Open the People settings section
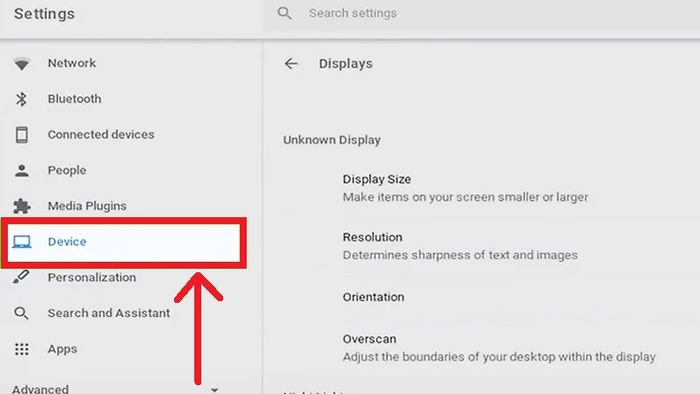Screen dimensions: 700x394 67,170
